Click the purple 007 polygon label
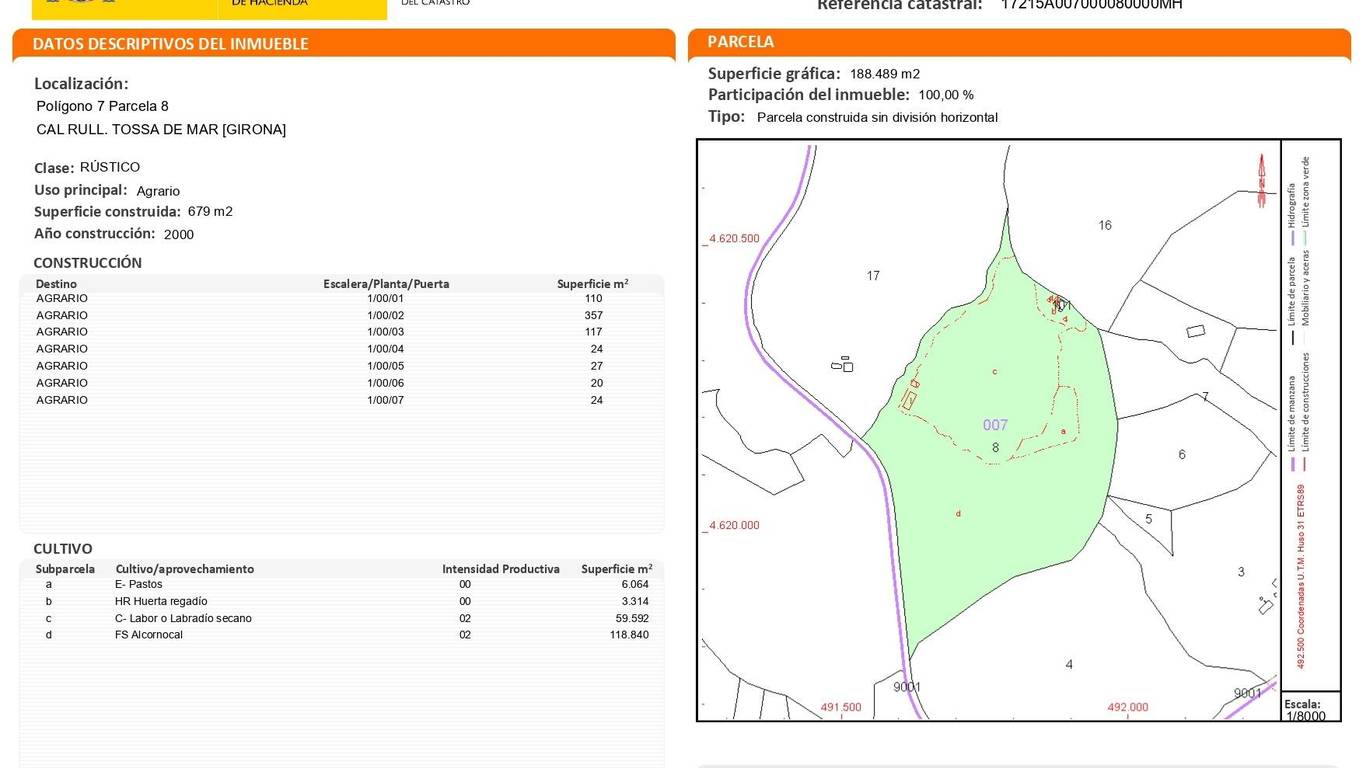The image size is (1366, 768). [995, 425]
